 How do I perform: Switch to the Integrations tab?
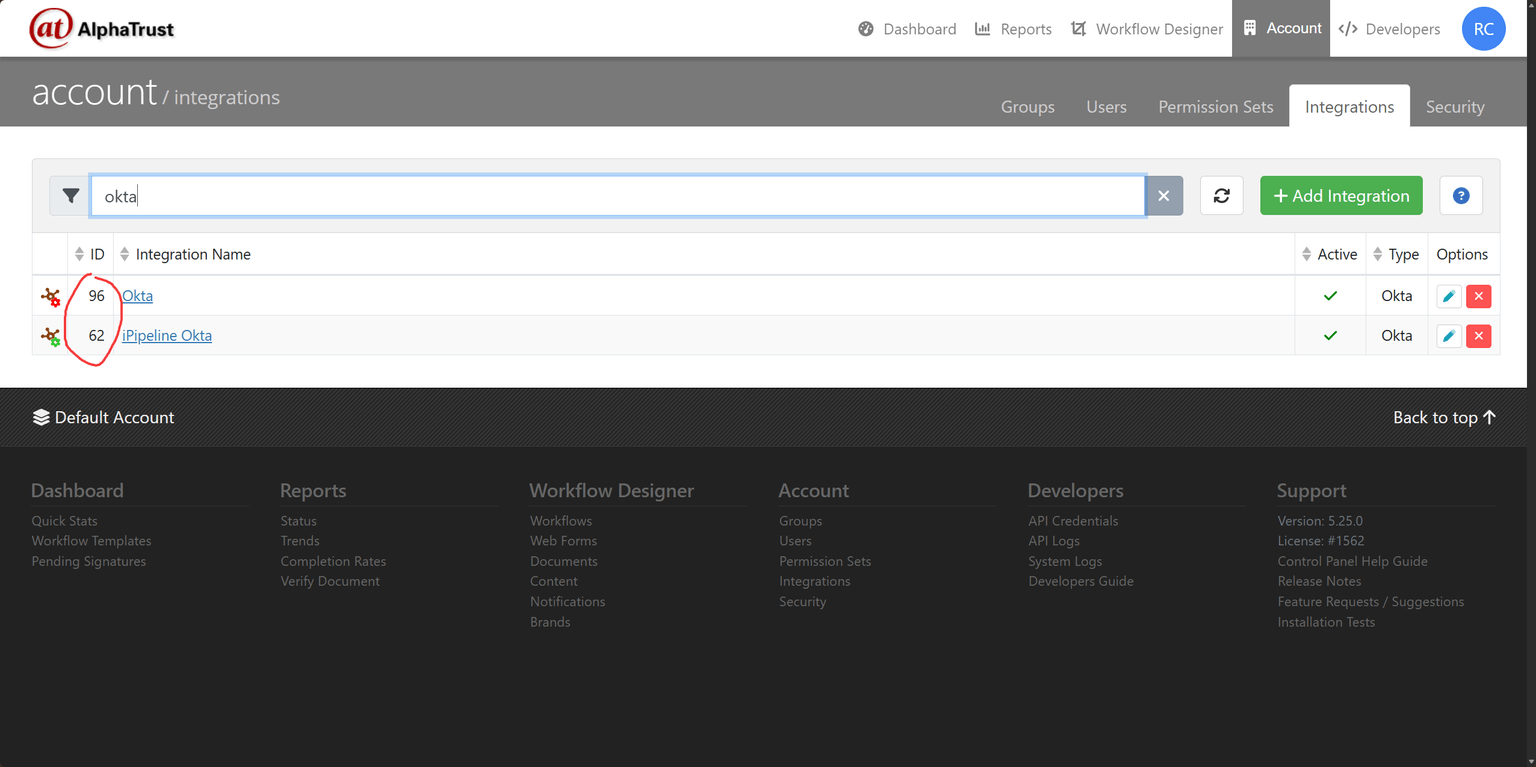1349,106
